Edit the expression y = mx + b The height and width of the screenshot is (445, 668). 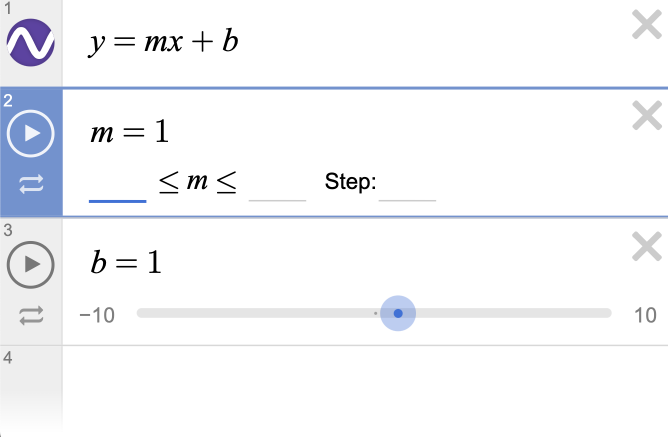164,42
